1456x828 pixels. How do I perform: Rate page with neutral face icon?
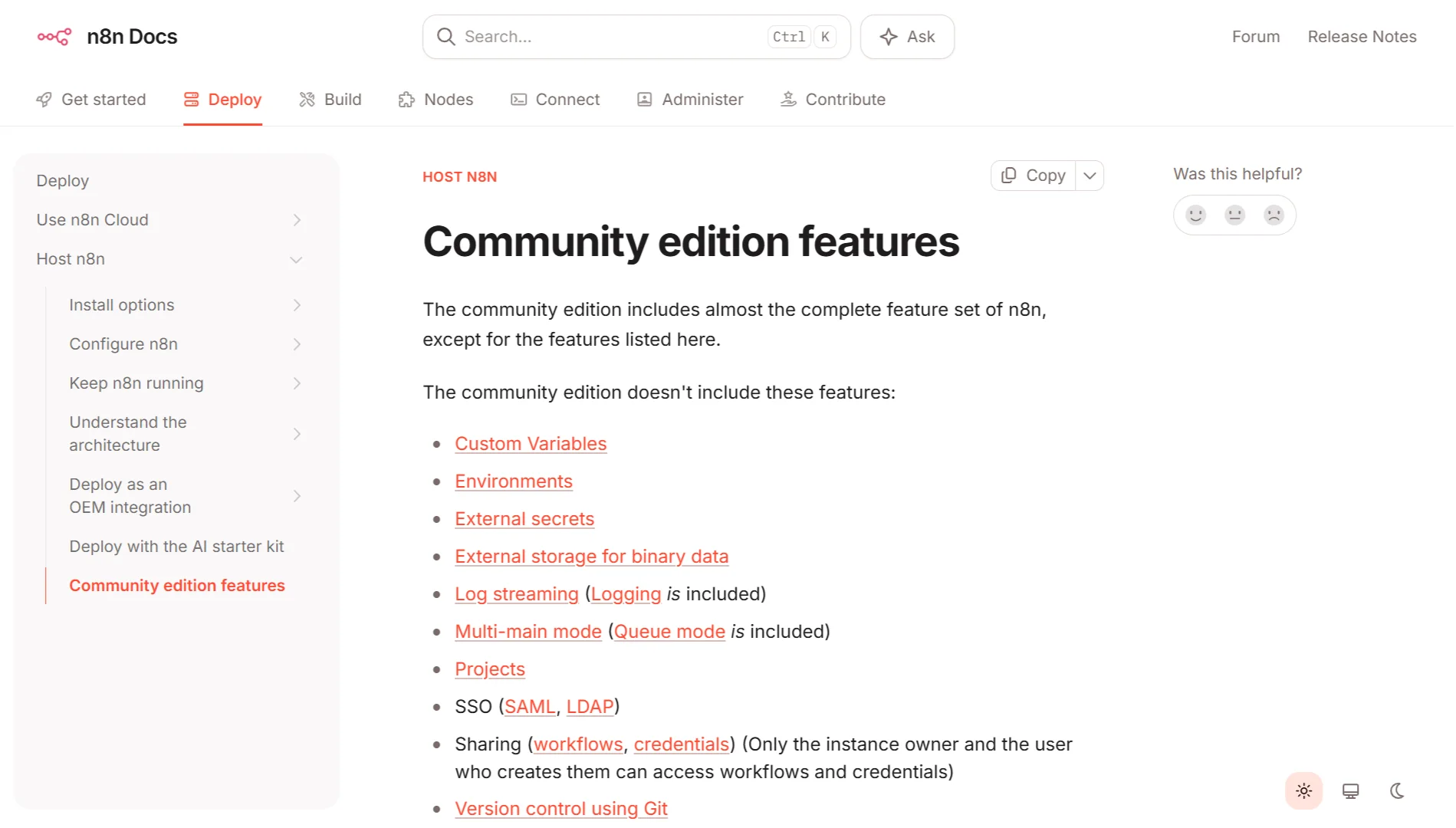(x=1235, y=215)
